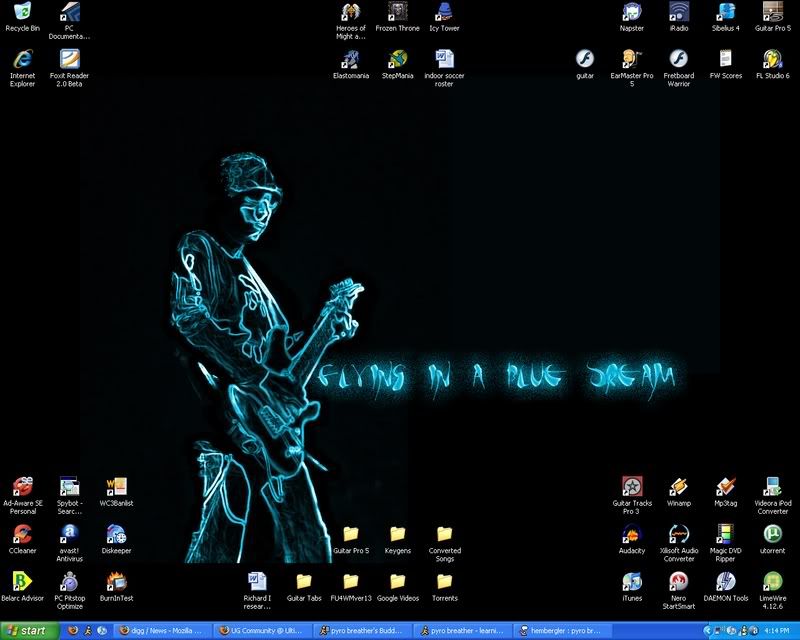This screenshot has height=640, width=800.
Task: Select Videora iPod Converter icon
Action: tap(772, 487)
